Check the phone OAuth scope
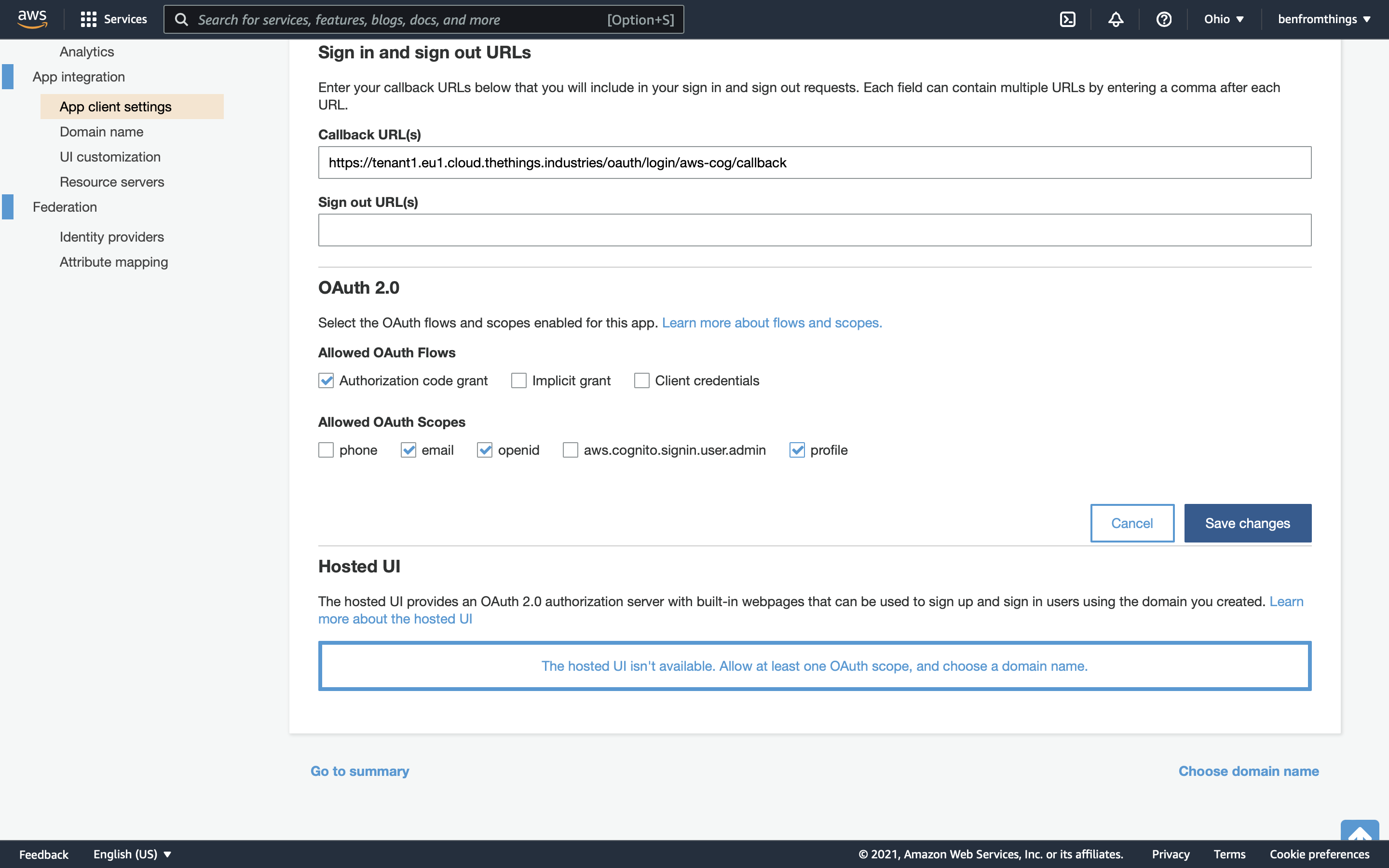The width and height of the screenshot is (1389, 868). [x=326, y=450]
